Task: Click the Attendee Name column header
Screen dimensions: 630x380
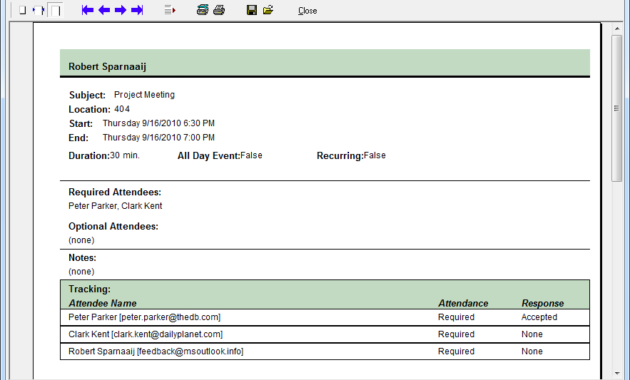Action: point(102,303)
